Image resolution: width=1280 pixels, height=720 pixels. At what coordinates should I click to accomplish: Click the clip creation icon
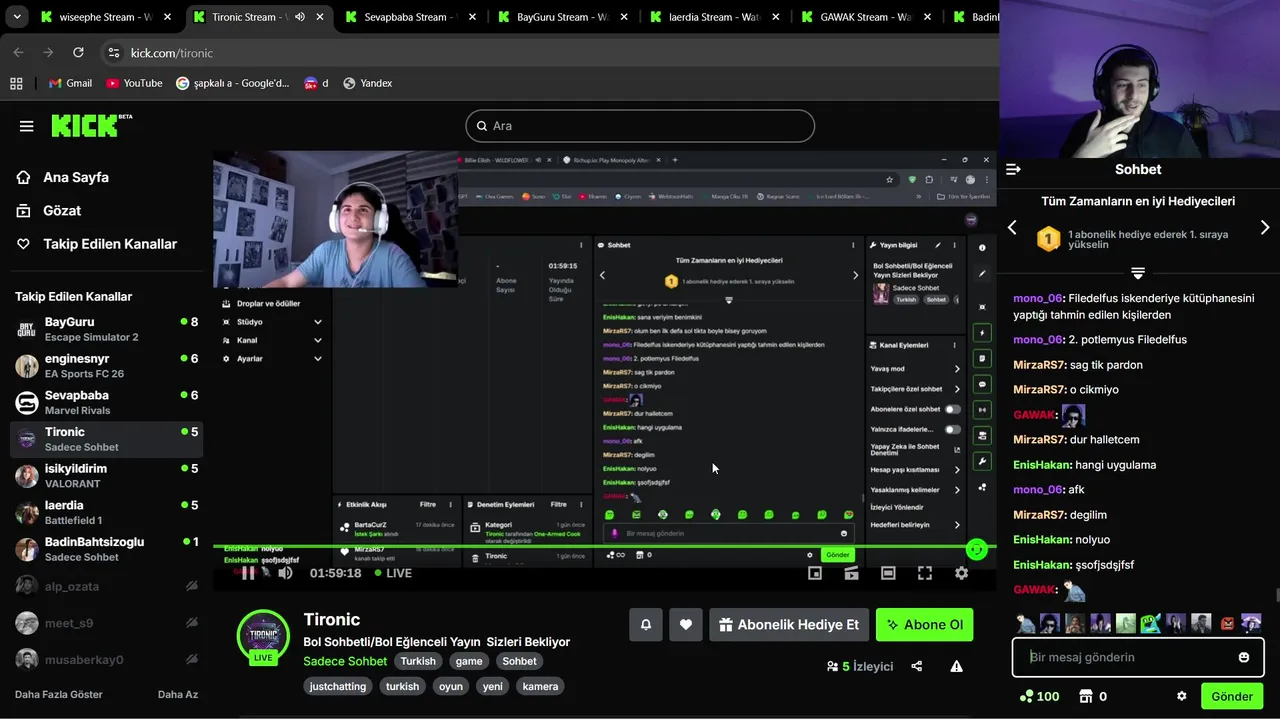851,573
